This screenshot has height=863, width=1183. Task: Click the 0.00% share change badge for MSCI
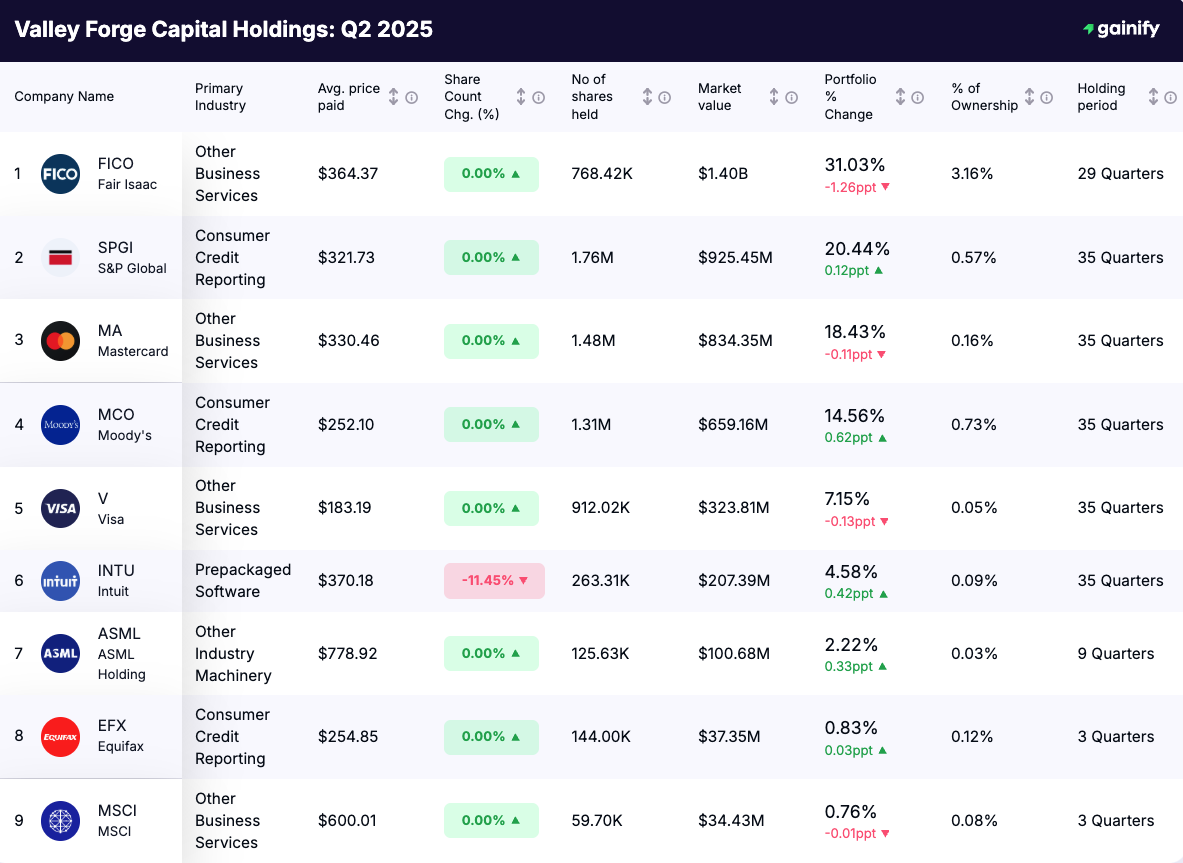(491, 821)
